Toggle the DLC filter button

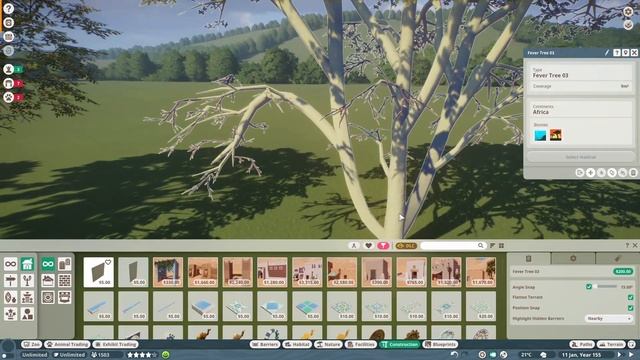(x=406, y=245)
